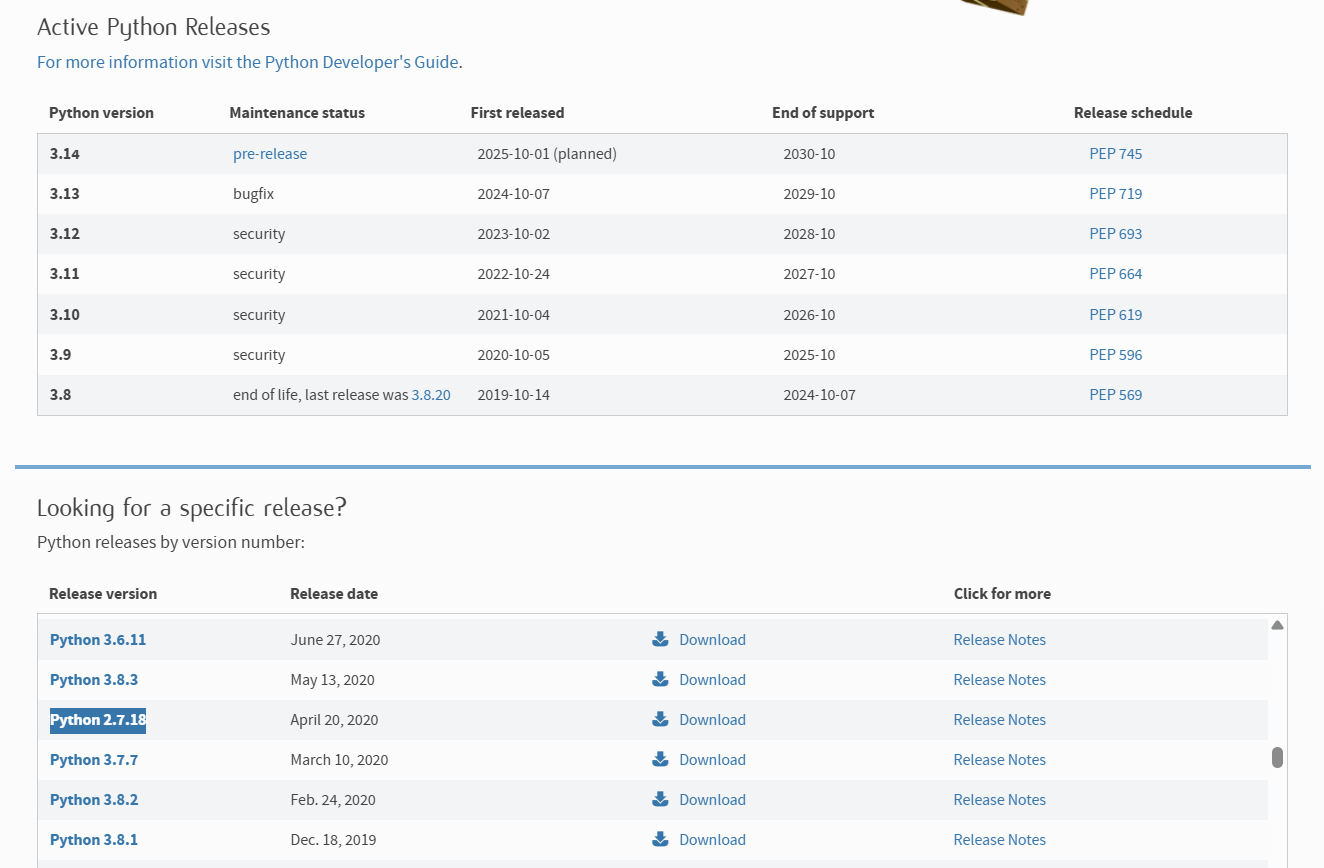Click the 2025-10-01 (planned) release date
The height and width of the screenshot is (868, 1324).
pyautogui.click(x=547, y=154)
